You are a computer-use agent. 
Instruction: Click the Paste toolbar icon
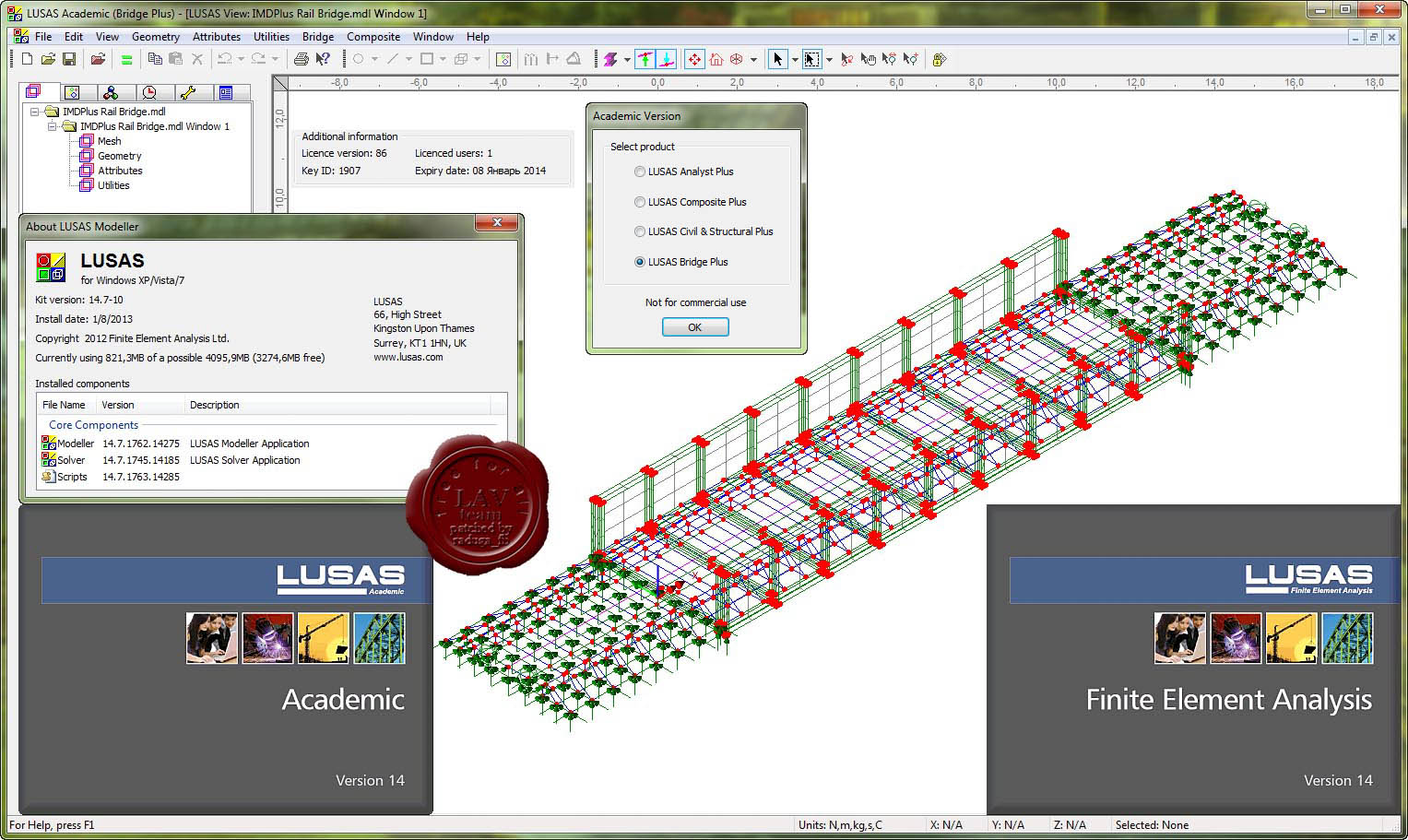175,59
